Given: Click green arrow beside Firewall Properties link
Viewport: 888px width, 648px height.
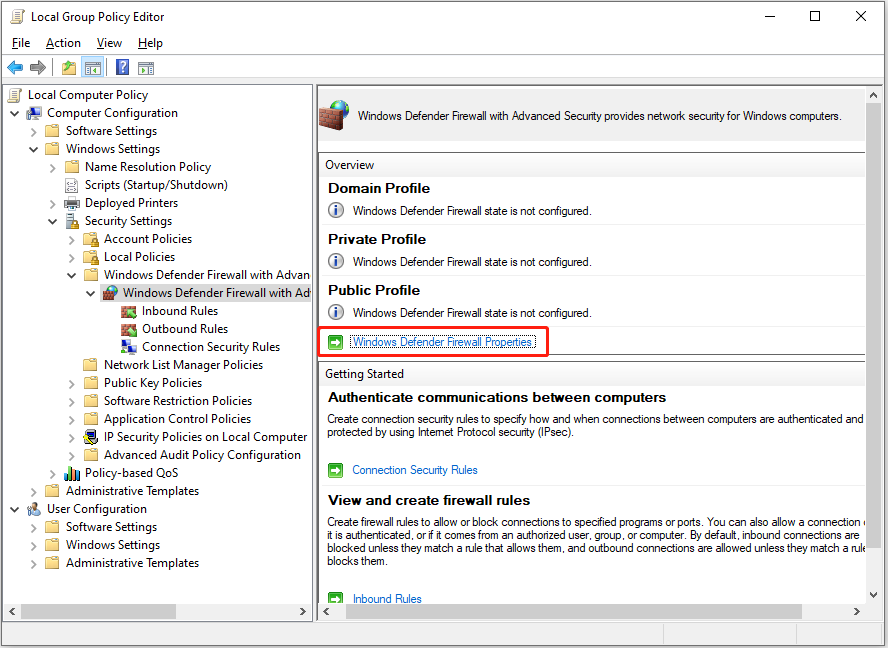Looking at the screenshot, I should [x=336, y=342].
